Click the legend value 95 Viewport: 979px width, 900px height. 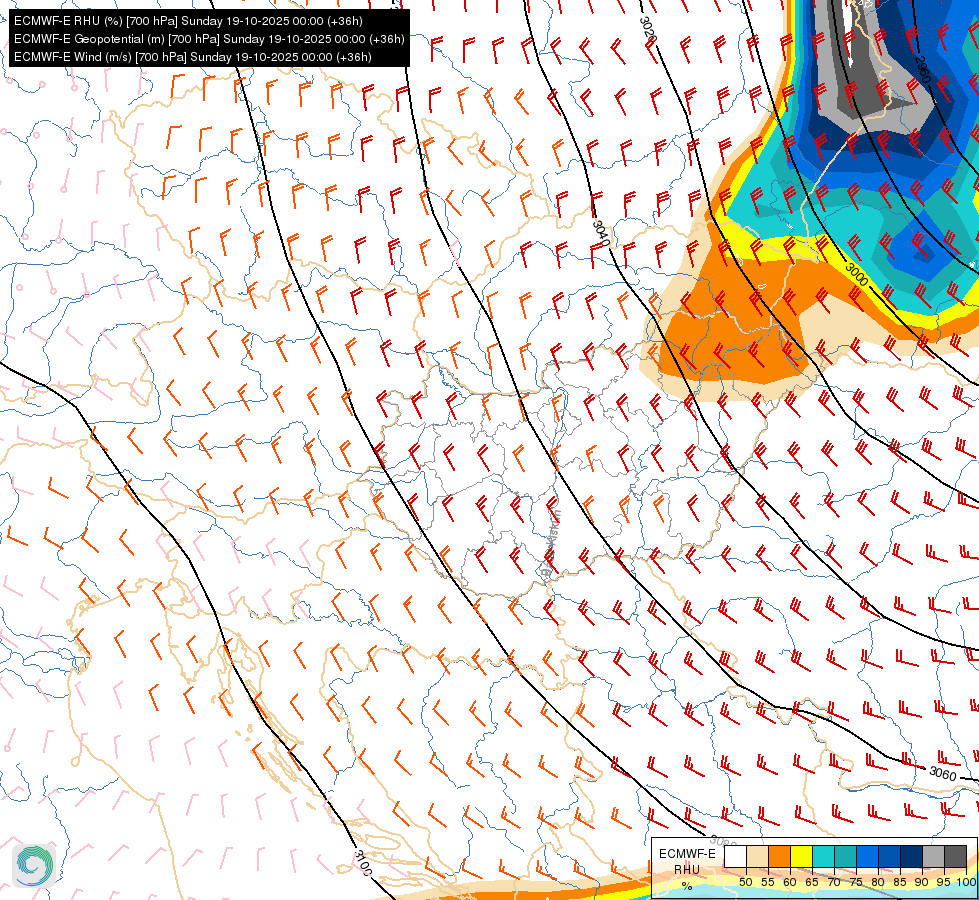tap(943, 882)
